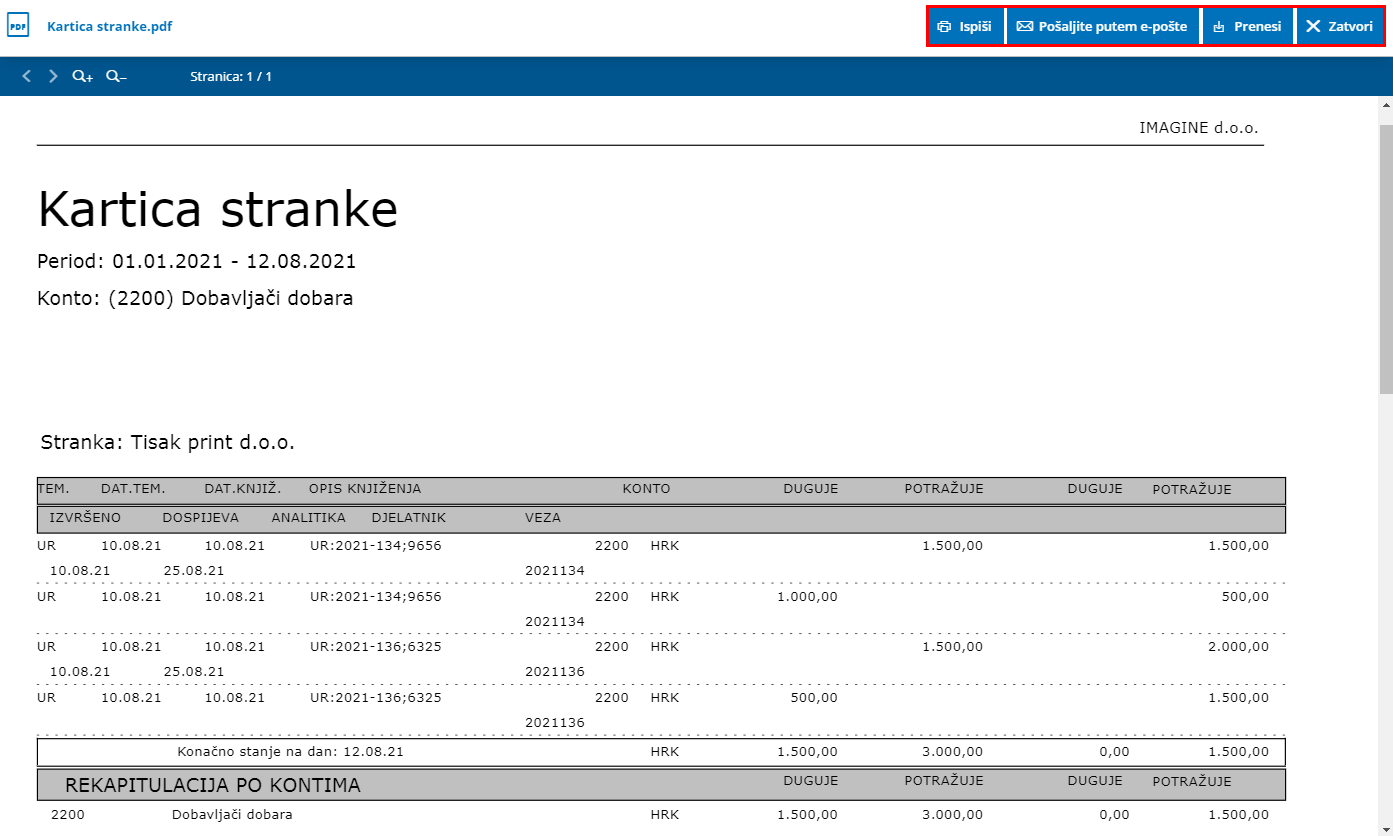1393x836 pixels.
Task: Click the Kartica stranke document heading
Action: click(218, 209)
